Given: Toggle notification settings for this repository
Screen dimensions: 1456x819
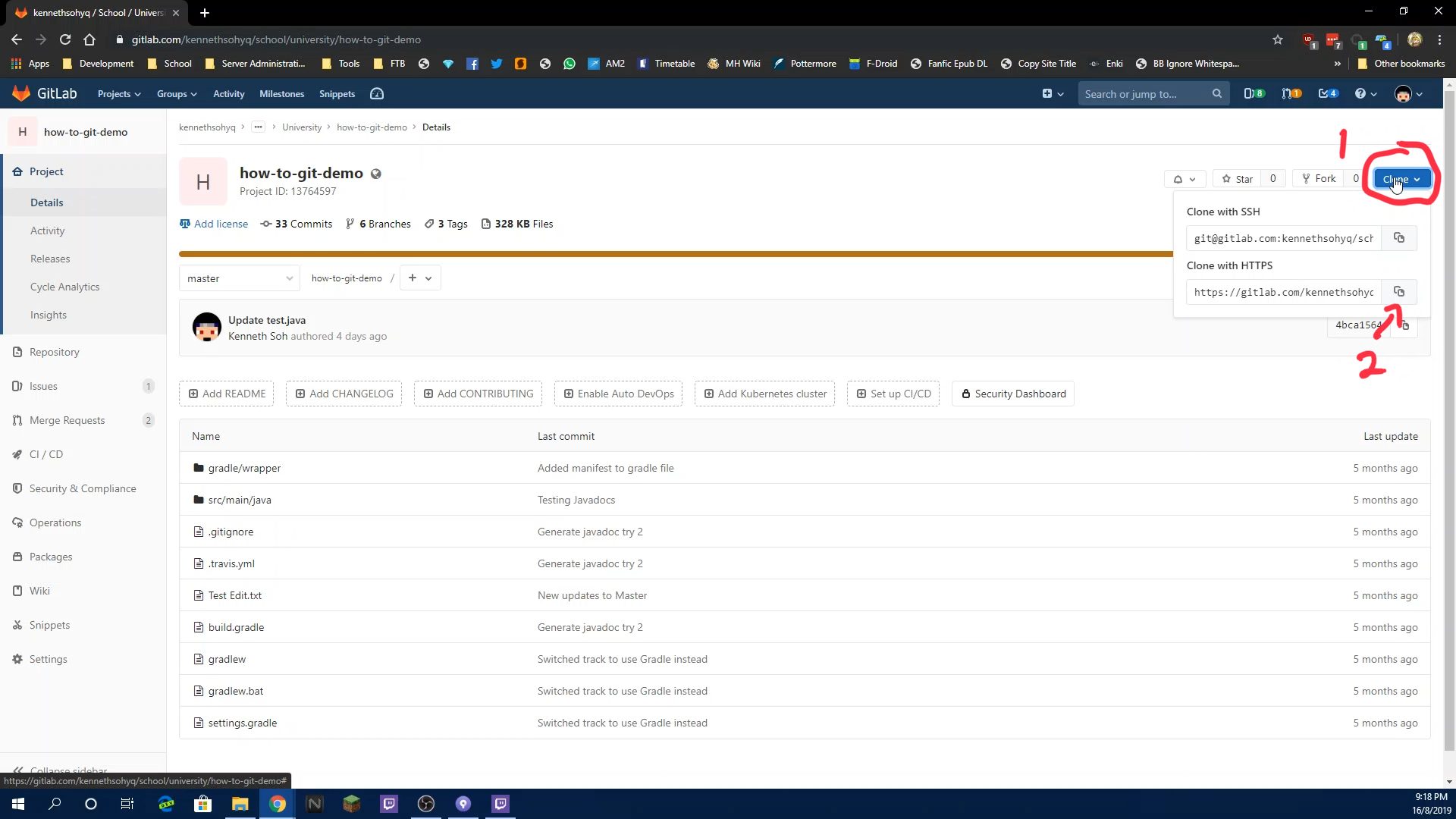Looking at the screenshot, I should 1184,178.
